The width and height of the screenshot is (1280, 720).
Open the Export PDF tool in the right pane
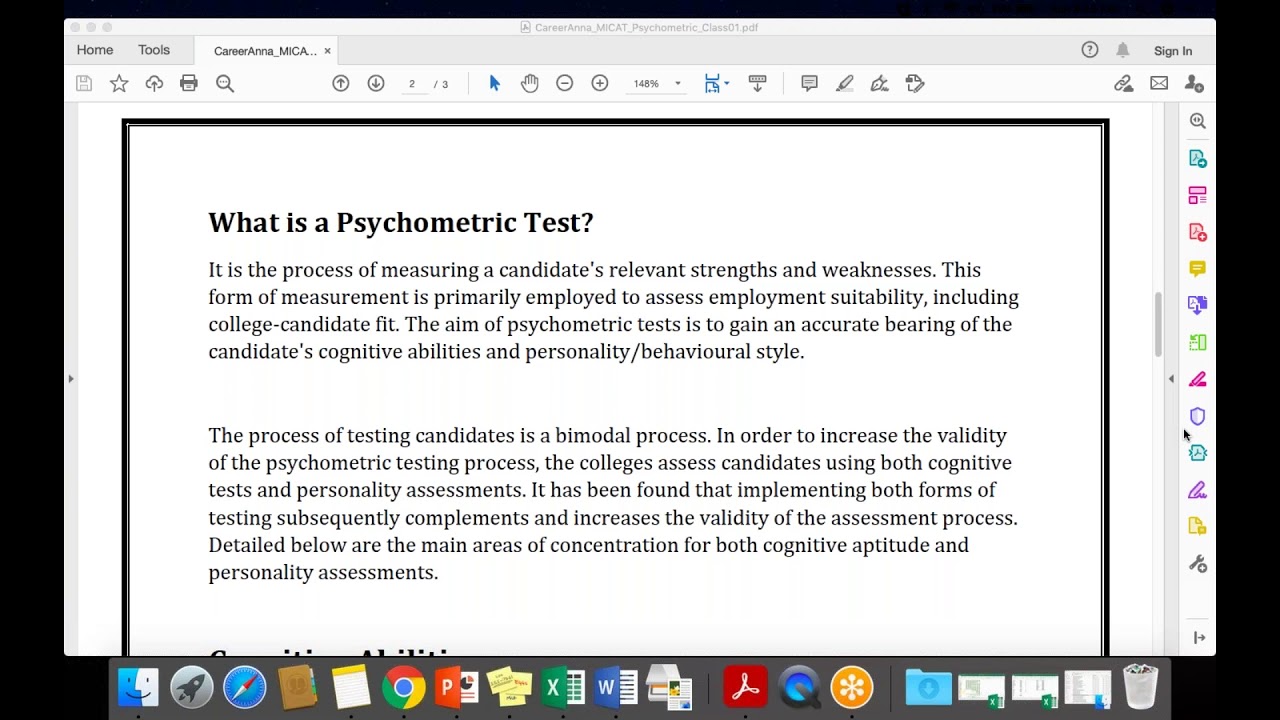point(1198,158)
